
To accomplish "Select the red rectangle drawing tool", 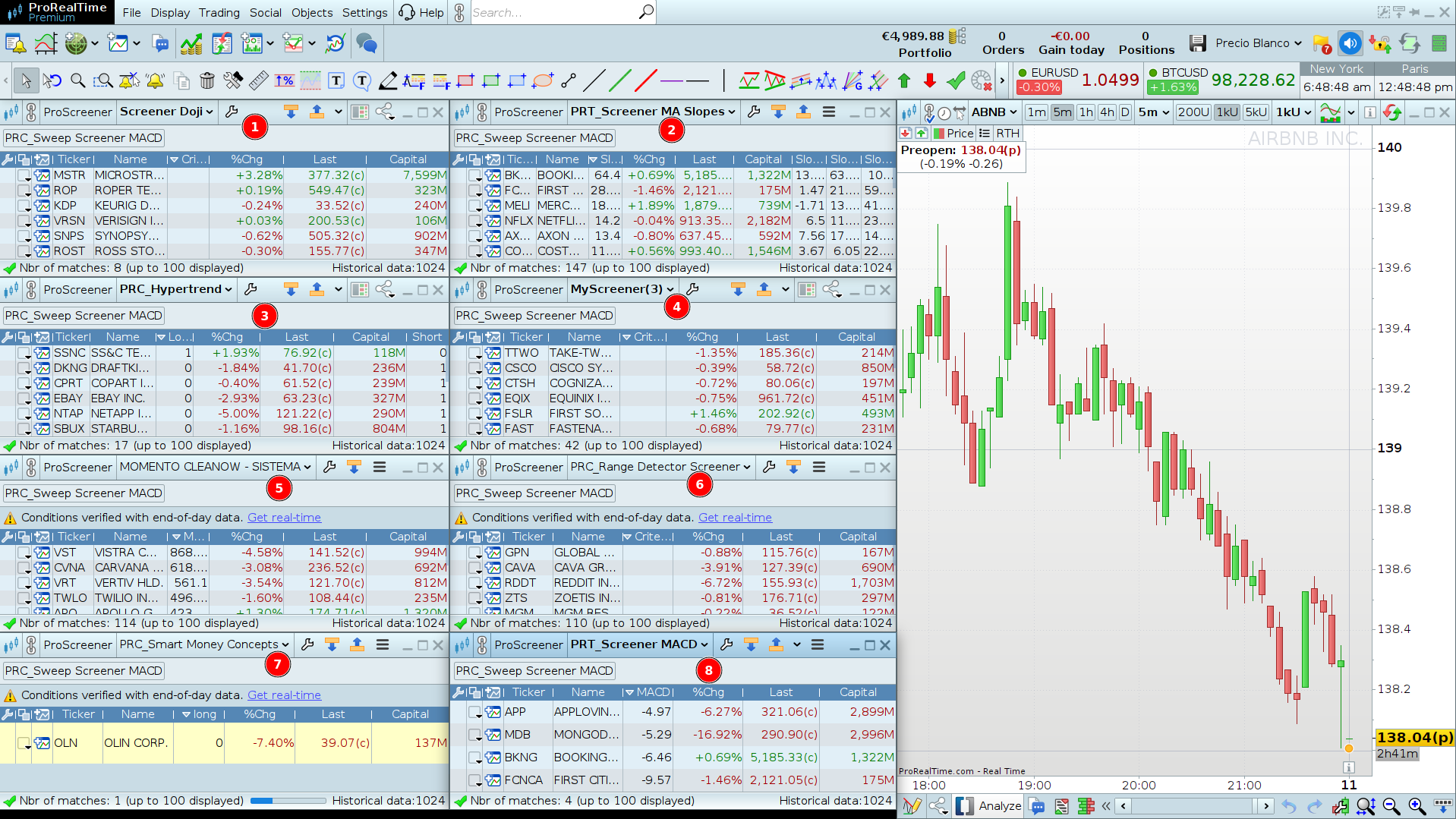I will 465,80.
